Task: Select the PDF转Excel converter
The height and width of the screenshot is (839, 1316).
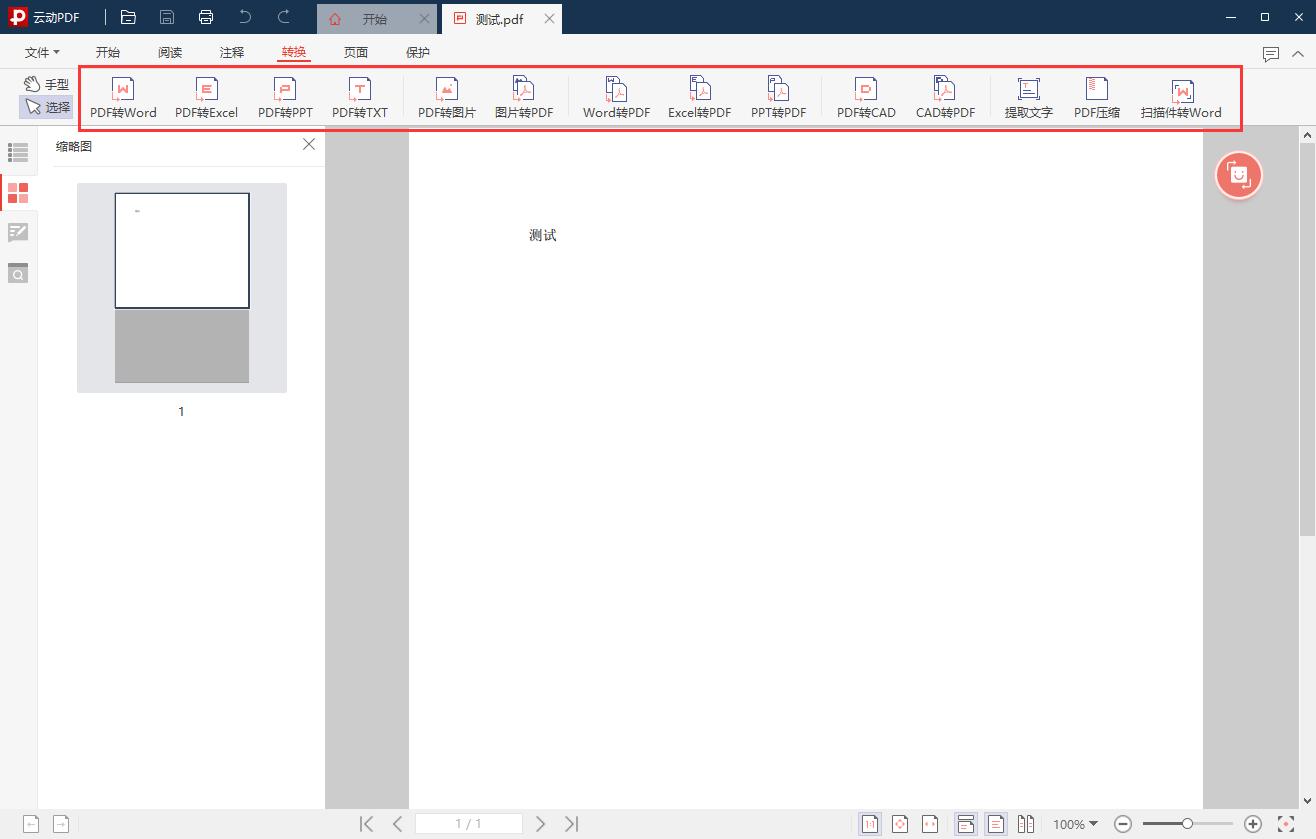Action: (206, 99)
